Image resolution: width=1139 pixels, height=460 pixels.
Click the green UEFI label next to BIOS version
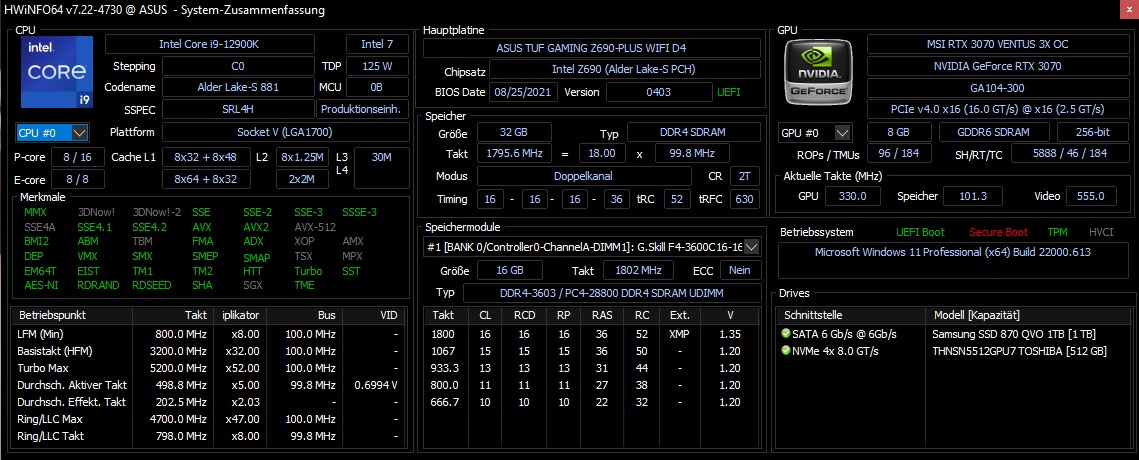[729, 92]
